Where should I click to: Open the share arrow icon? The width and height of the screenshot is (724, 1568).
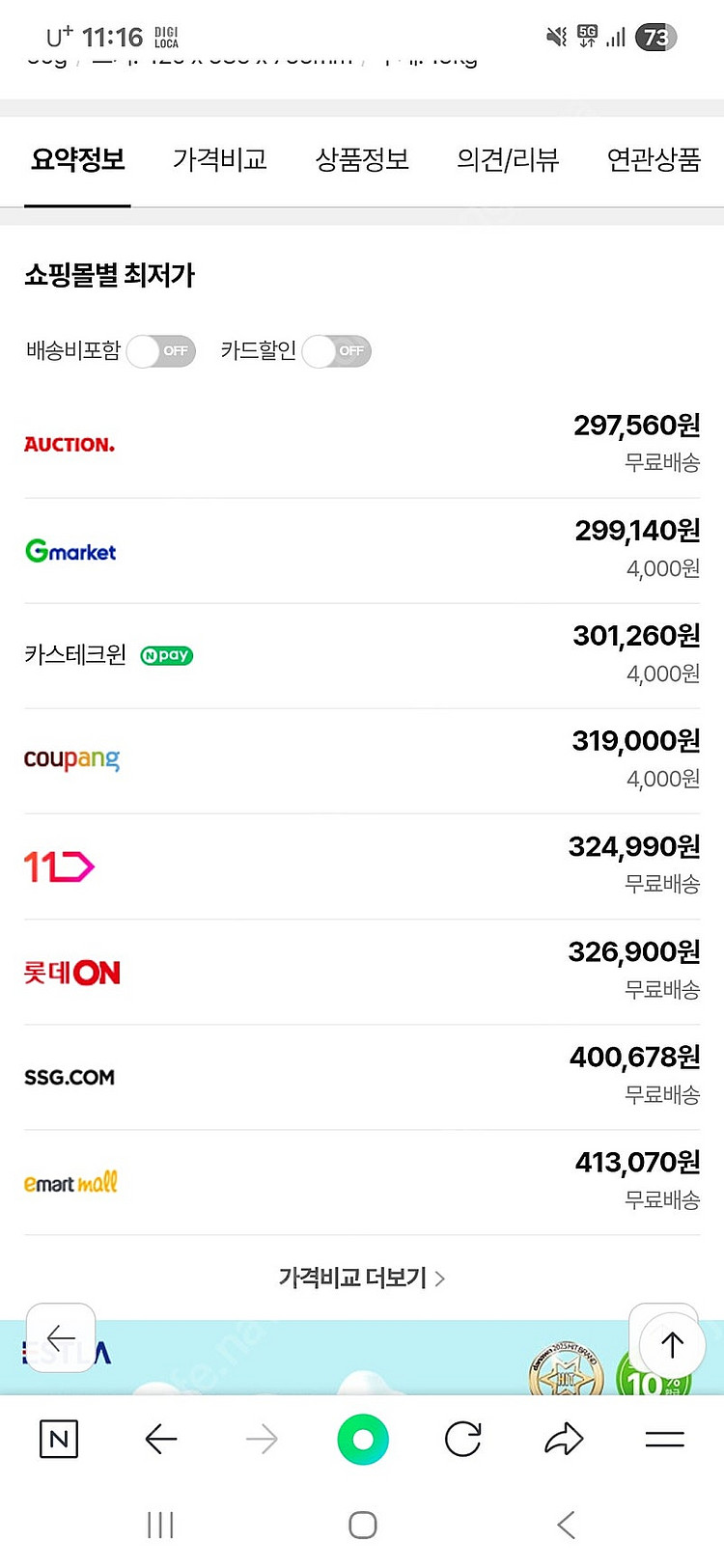565,1440
